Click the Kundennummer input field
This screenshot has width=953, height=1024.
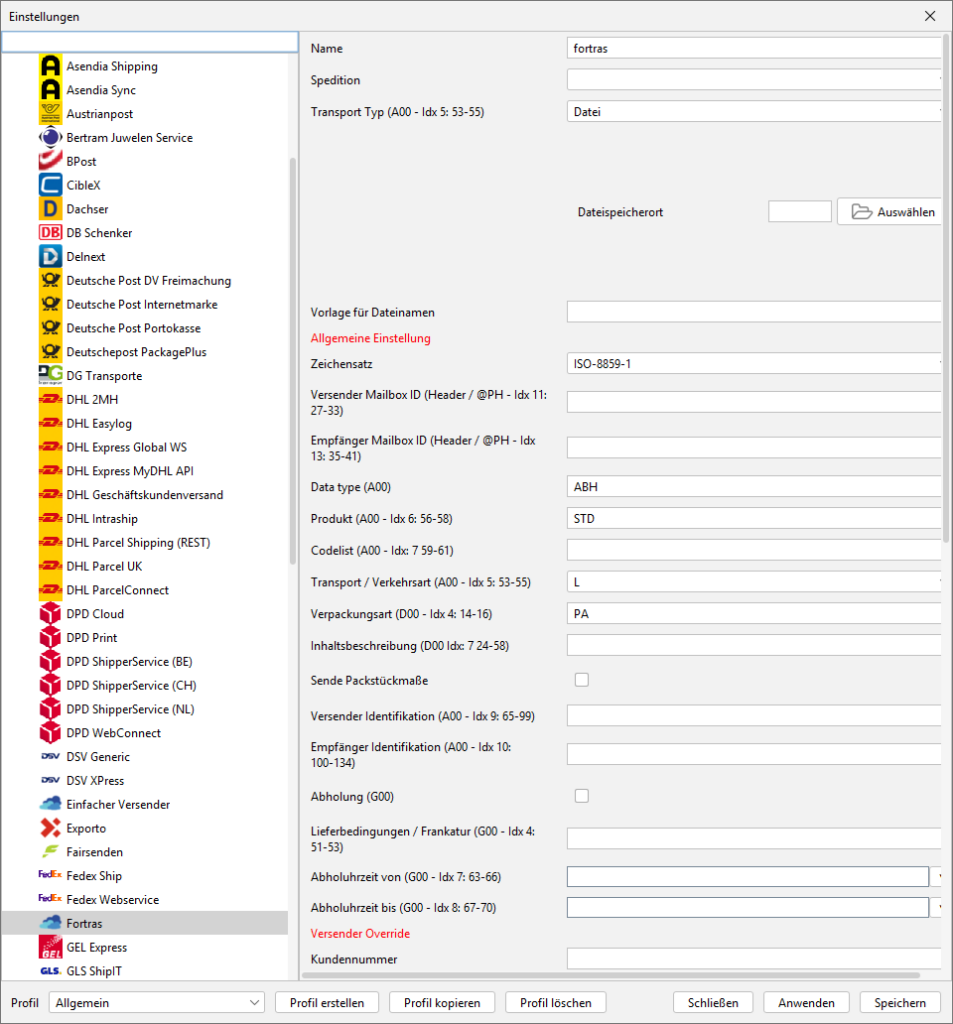pos(755,959)
